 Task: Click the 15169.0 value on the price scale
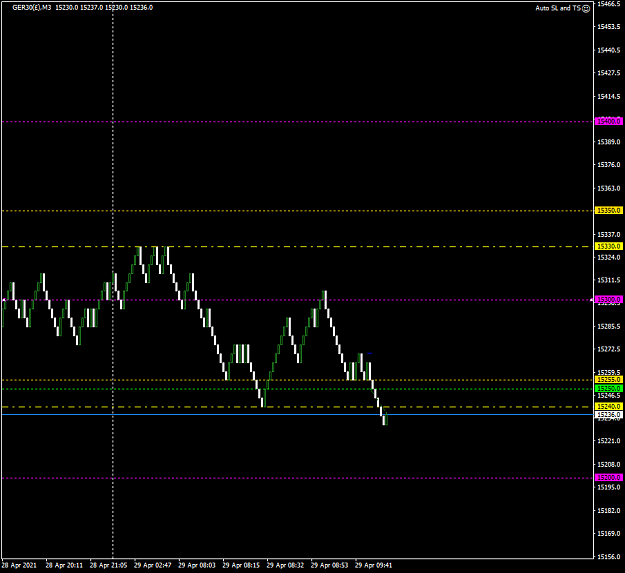click(608, 533)
